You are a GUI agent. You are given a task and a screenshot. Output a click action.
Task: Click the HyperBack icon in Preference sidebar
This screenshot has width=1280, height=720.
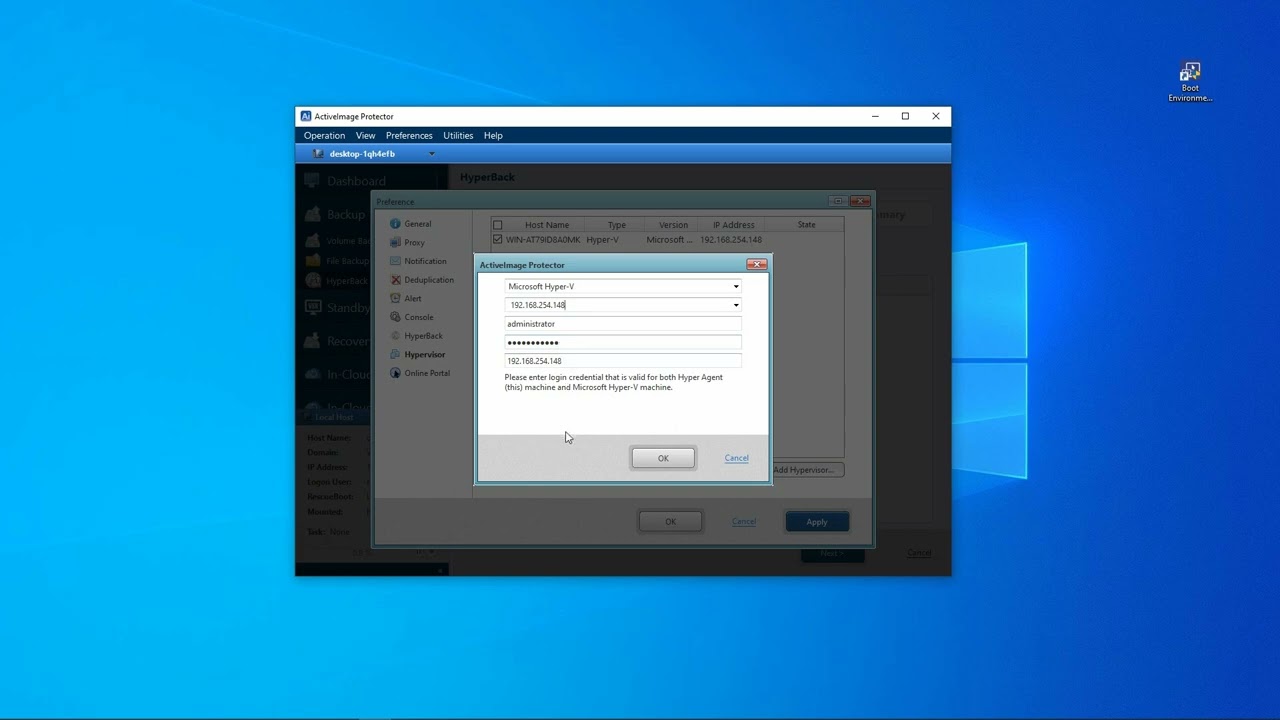click(x=395, y=336)
